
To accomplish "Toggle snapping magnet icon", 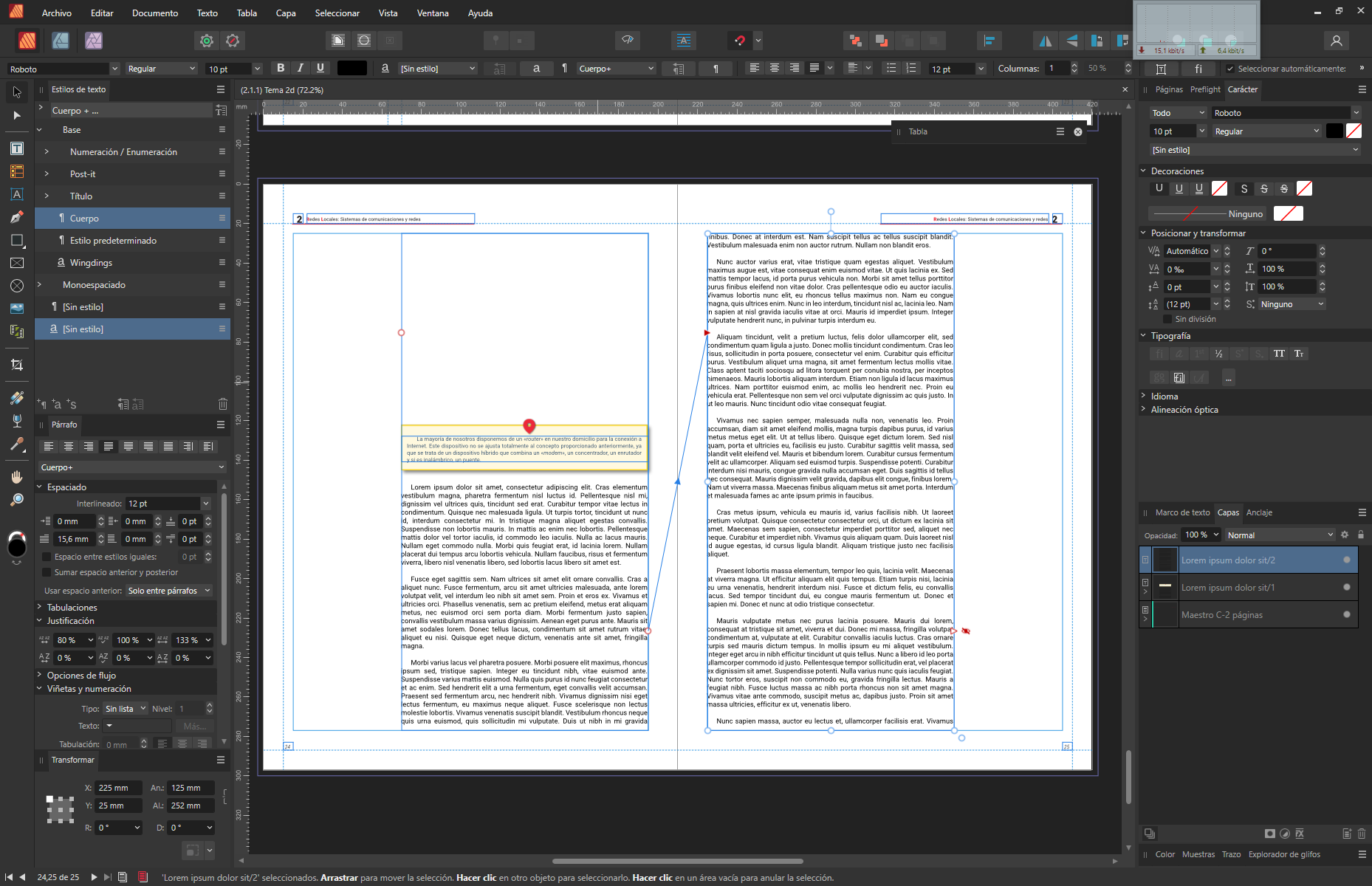I will 740,41.
